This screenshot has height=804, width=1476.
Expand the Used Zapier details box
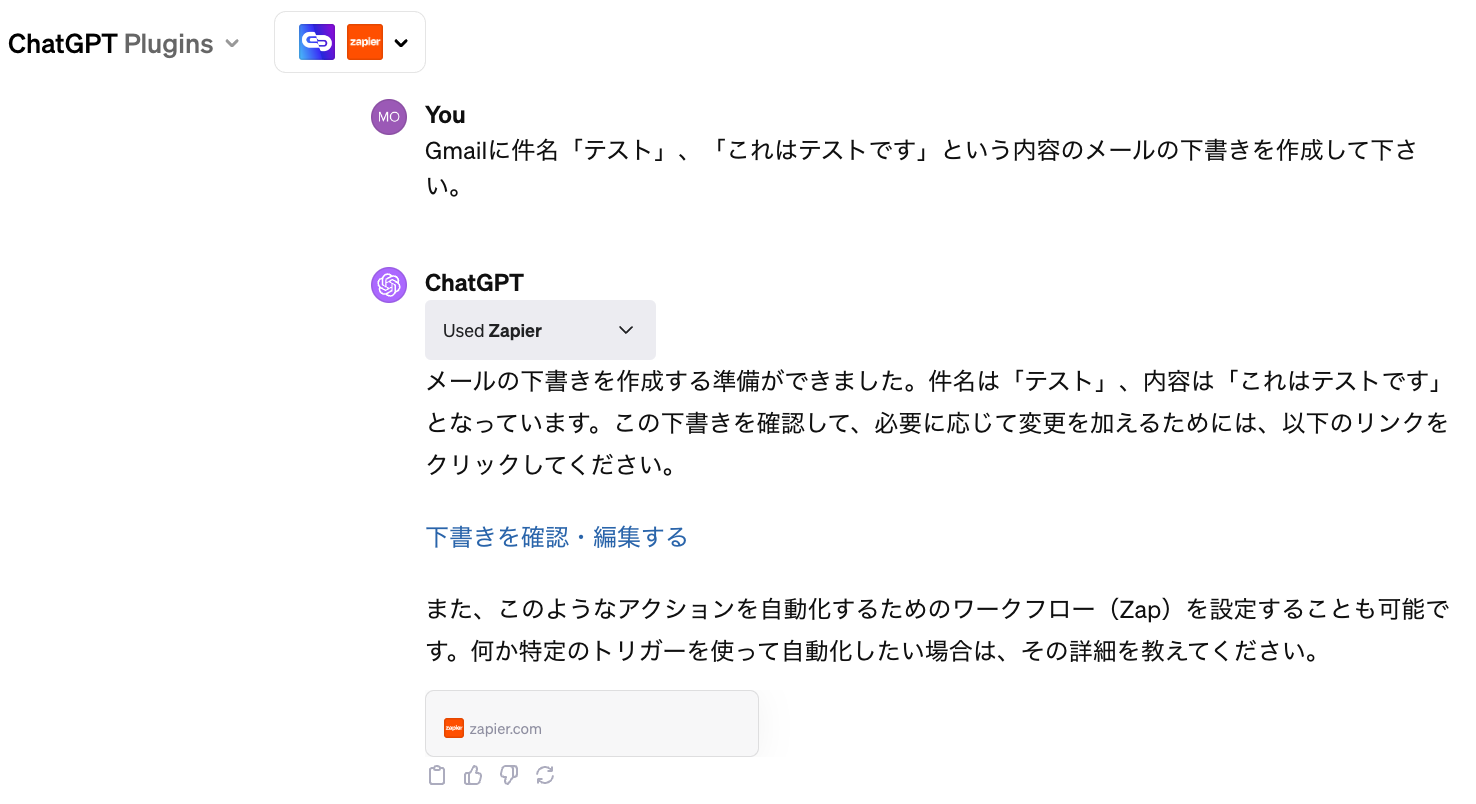tap(540, 330)
